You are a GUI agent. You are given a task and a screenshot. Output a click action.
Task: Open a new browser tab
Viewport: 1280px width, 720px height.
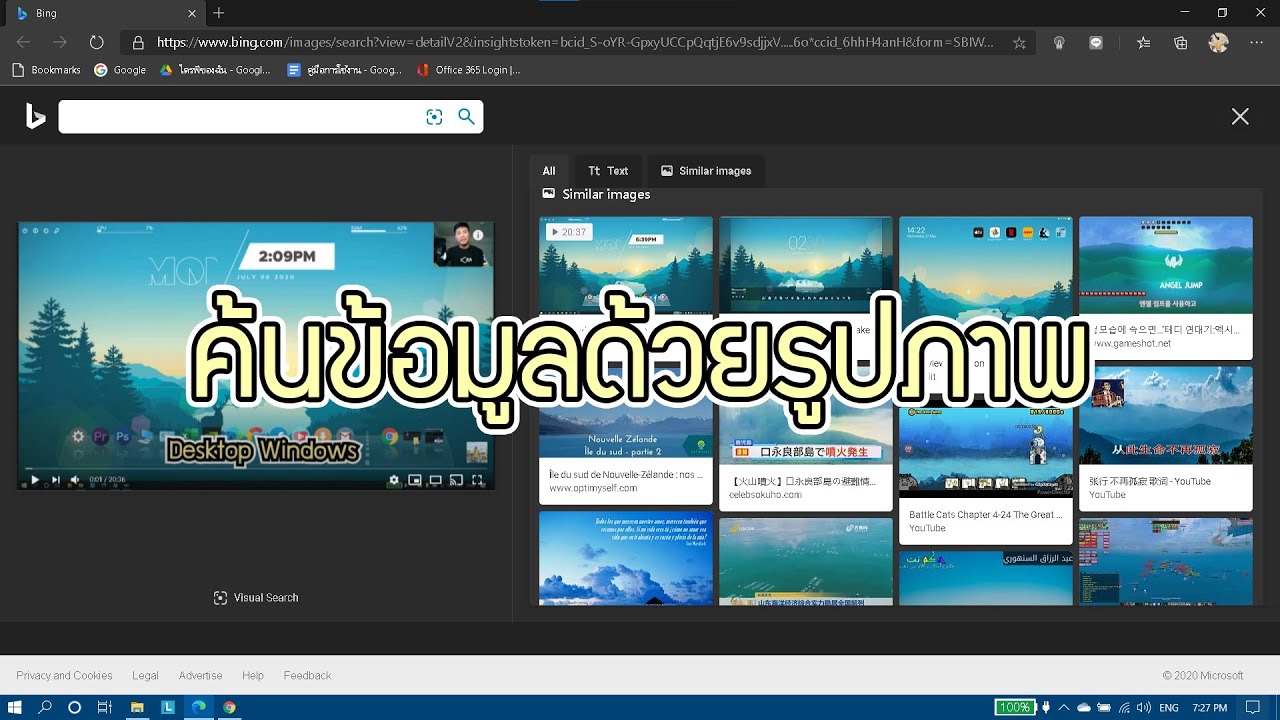pos(219,13)
